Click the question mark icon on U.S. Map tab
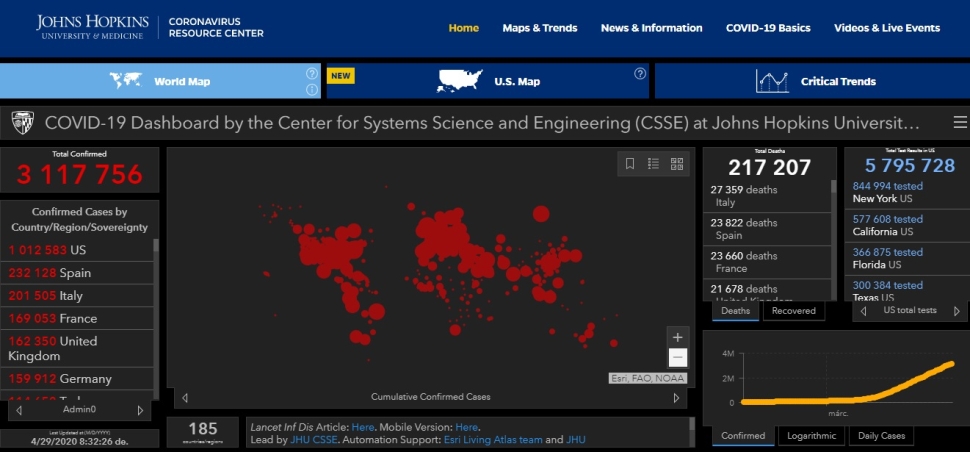The image size is (970, 452). (640, 74)
